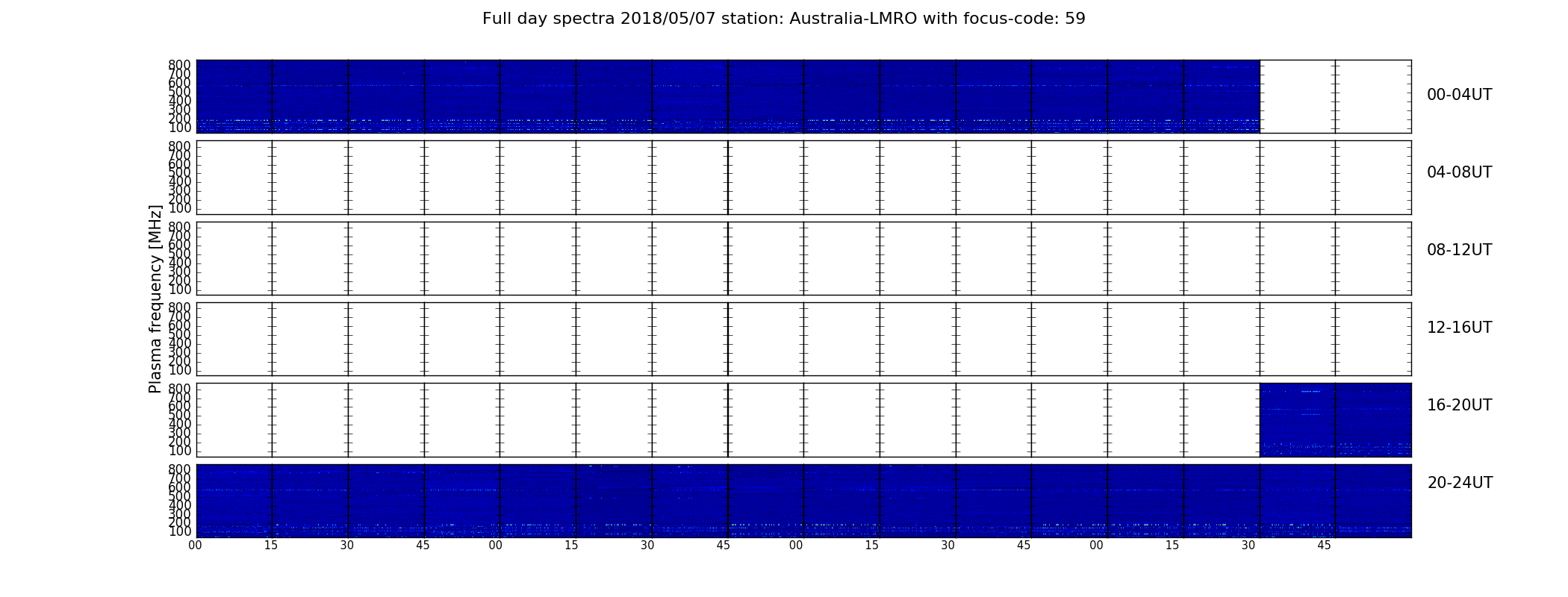The image size is (1568, 597).
Task: Click the '00-04UT' row label
Action: click(x=1459, y=95)
